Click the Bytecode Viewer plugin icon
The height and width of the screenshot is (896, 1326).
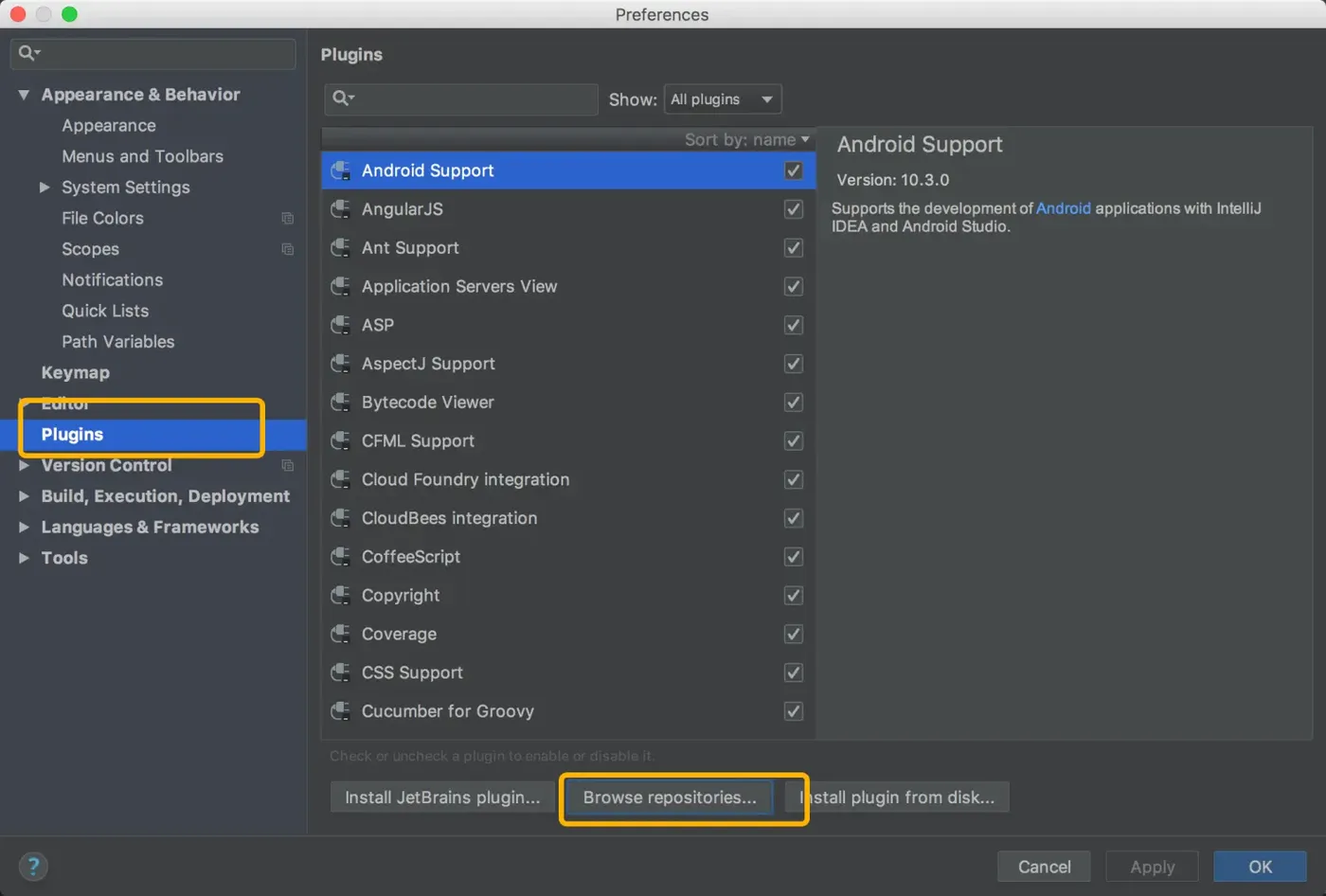coord(340,403)
